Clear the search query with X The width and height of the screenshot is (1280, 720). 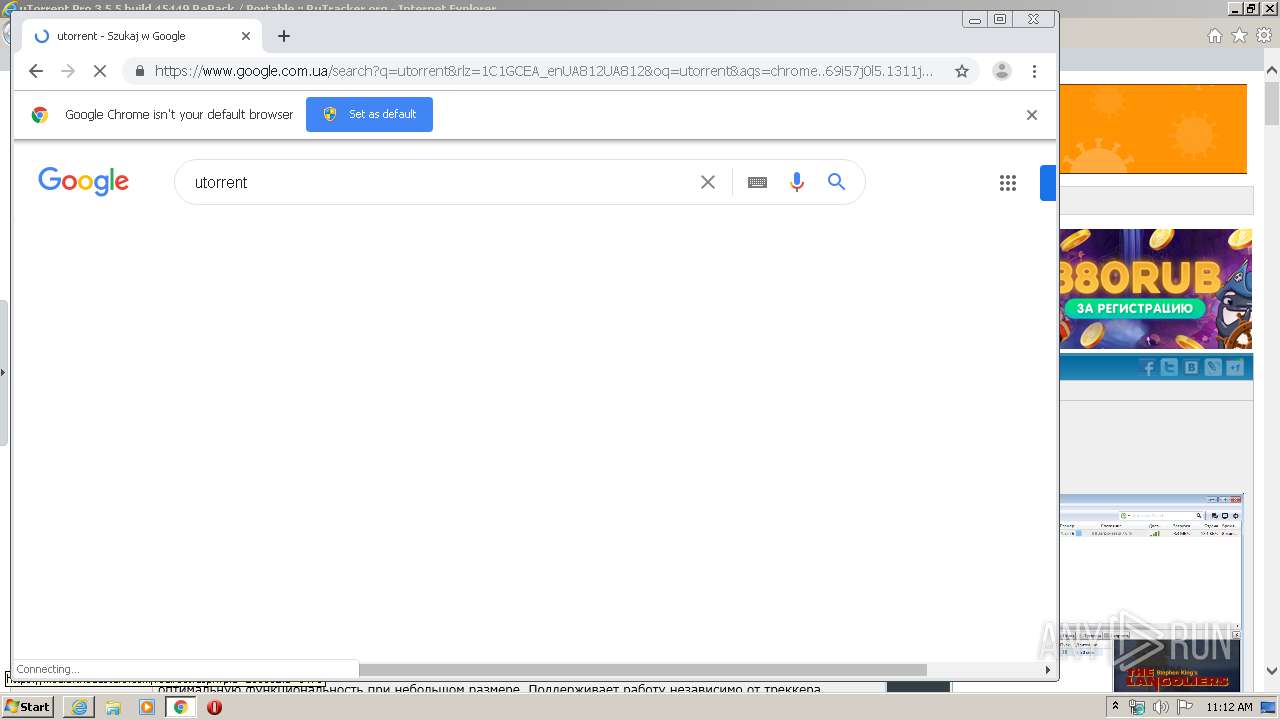coord(708,182)
